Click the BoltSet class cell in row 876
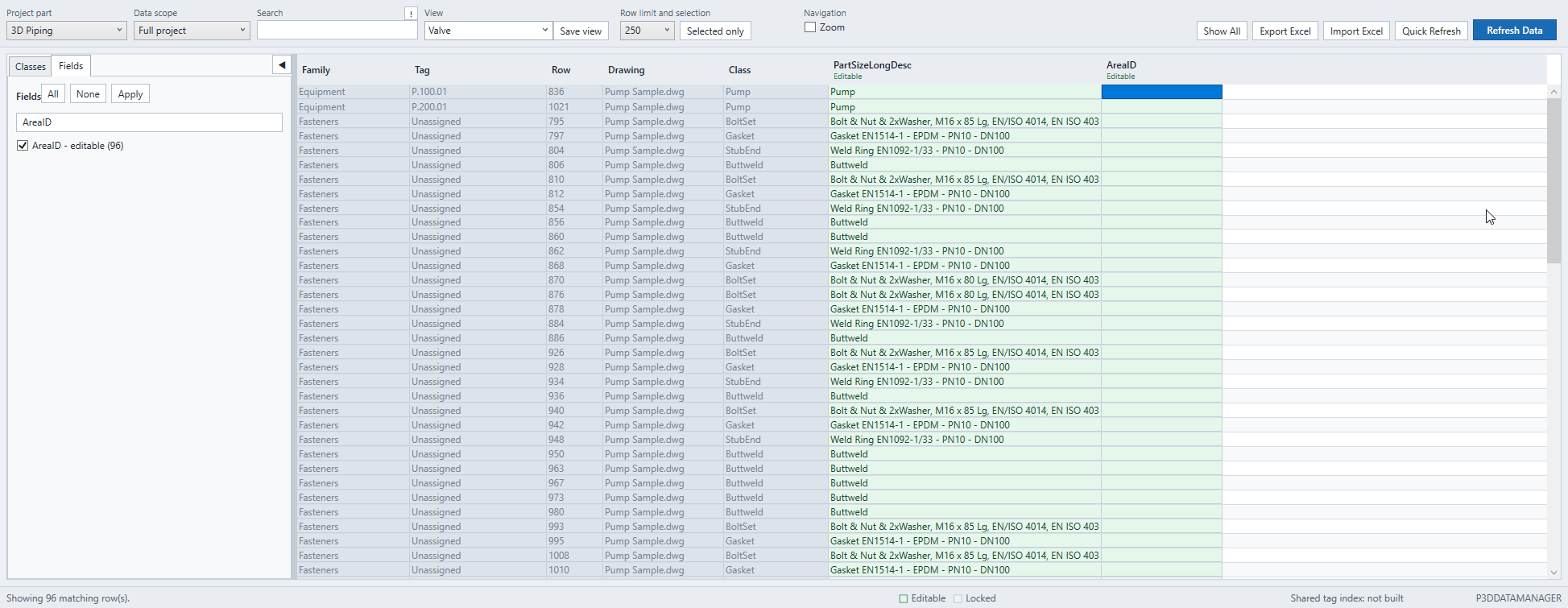Image resolution: width=1568 pixels, height=608 pixels. tap(776, 295)
